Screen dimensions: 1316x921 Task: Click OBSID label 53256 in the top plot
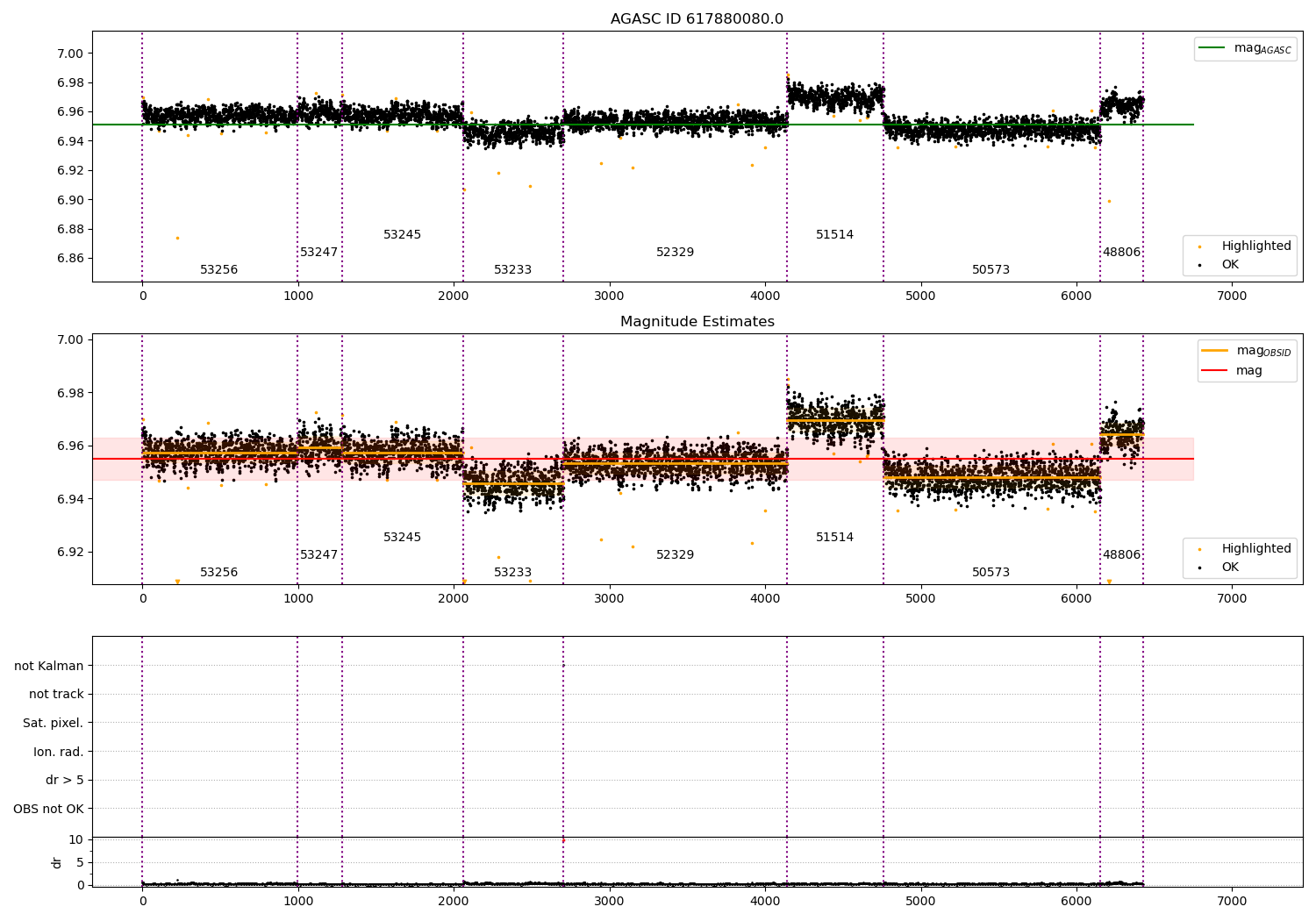tap(218, 270)
